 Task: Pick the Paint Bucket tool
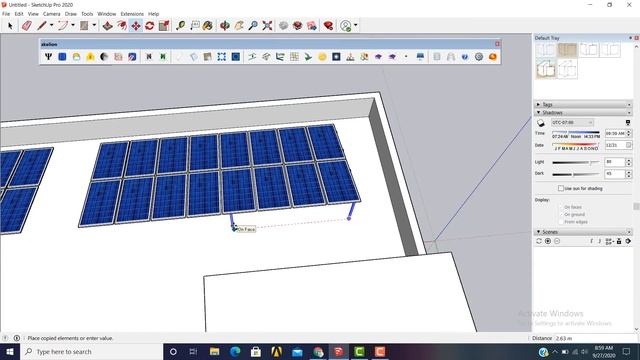208,26
